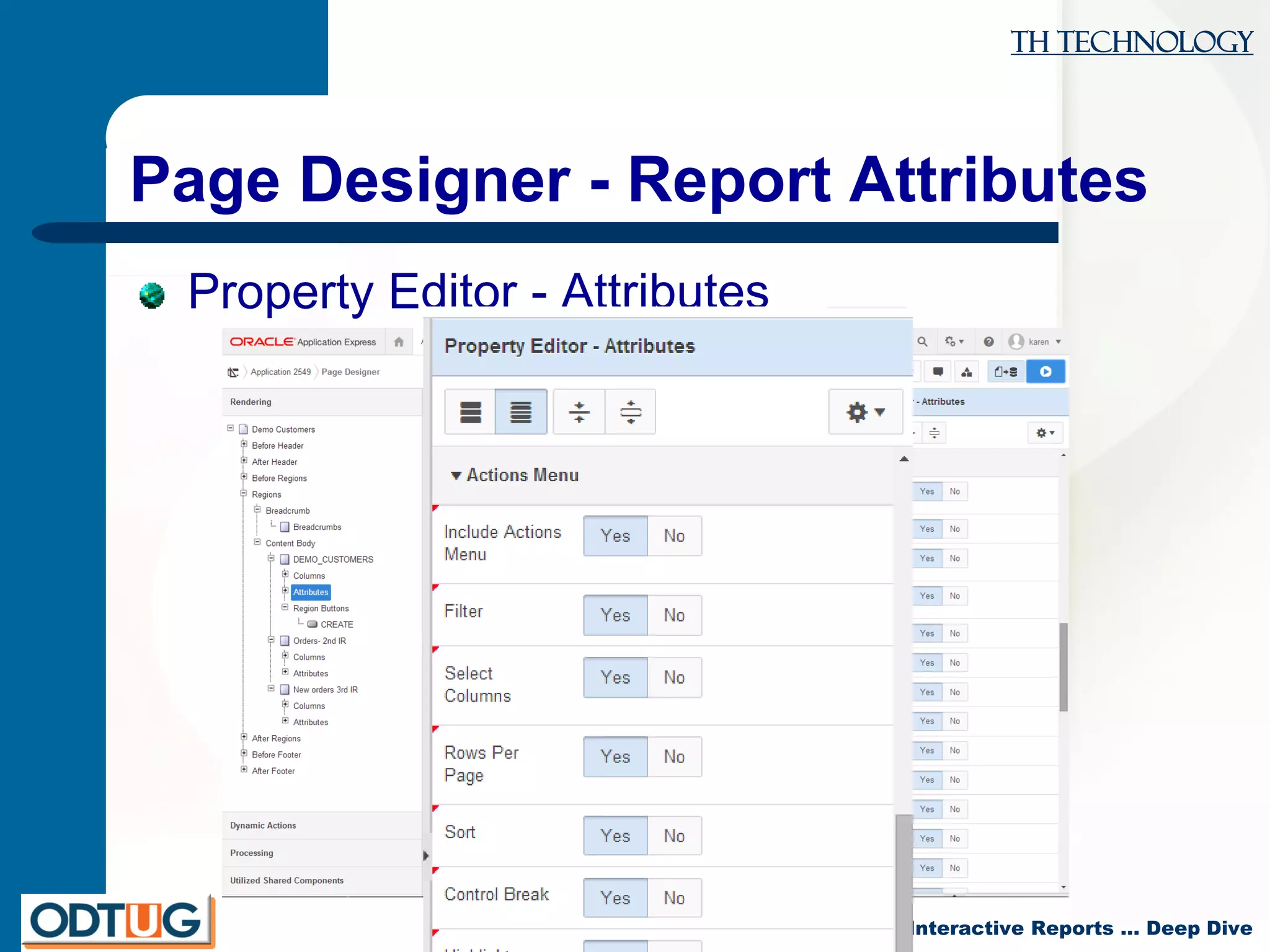Click Page Designer breadcrumb link
Viewport: 1270px width, 952px height.
pyautogui.click(x=350, y=372)
